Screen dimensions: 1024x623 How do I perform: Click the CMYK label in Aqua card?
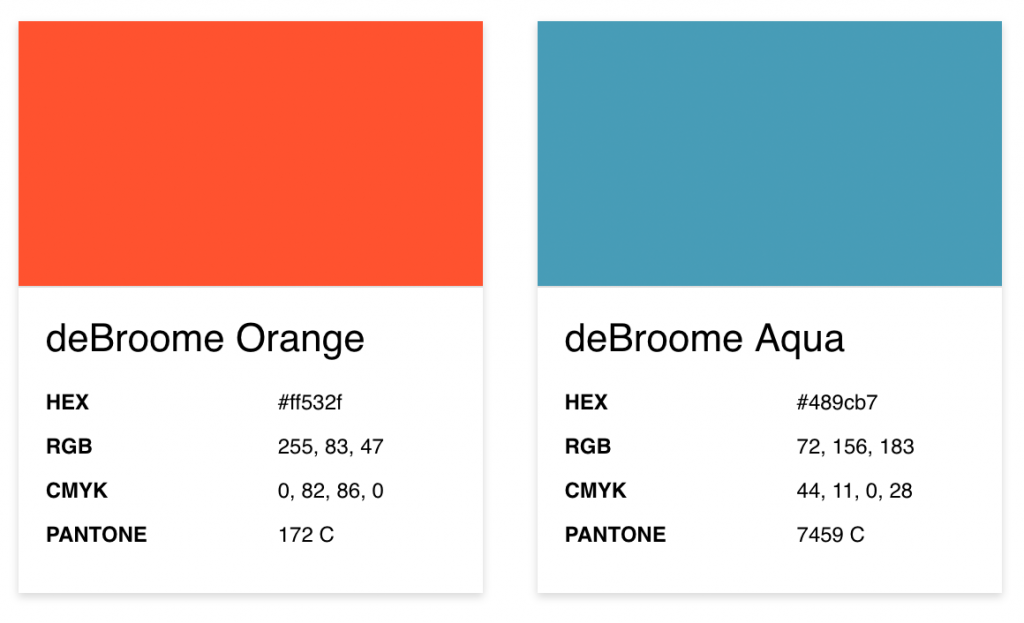point(596,491)
